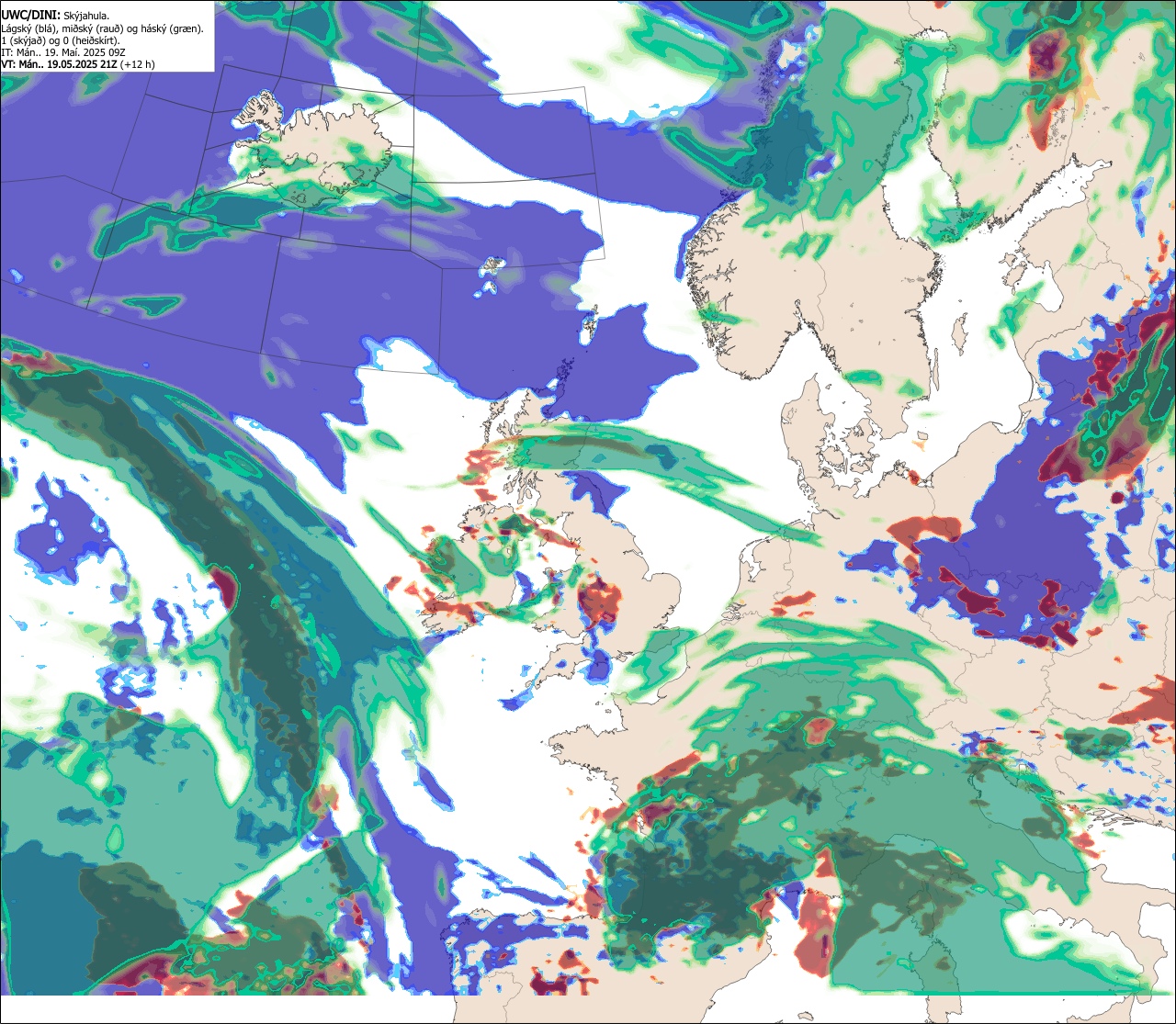Click the "VT: Mán.. 19.05.2025 21Z" valid time
Screen dimensions: 1176x1024
(x=59, y=65)
